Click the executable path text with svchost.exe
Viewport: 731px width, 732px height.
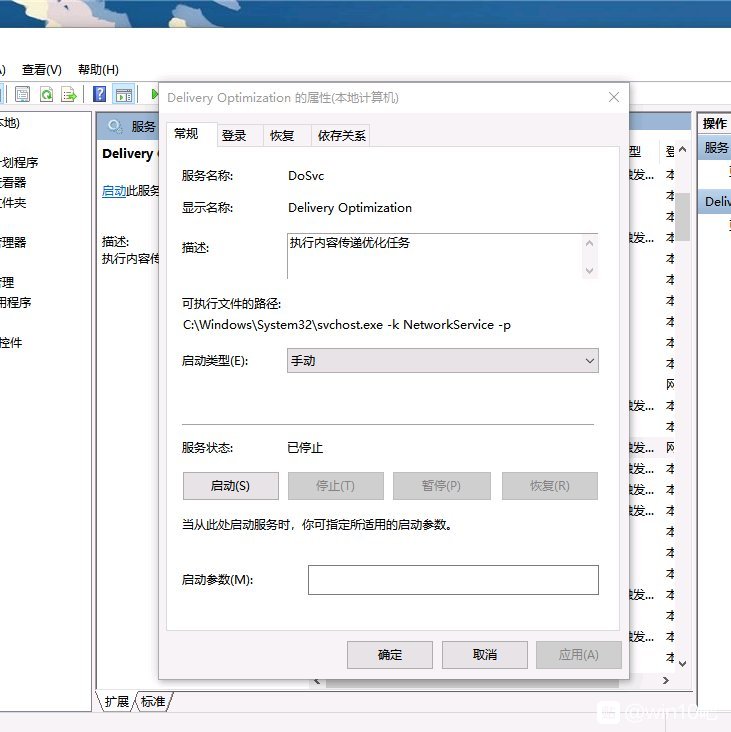[x=347, y=325]
